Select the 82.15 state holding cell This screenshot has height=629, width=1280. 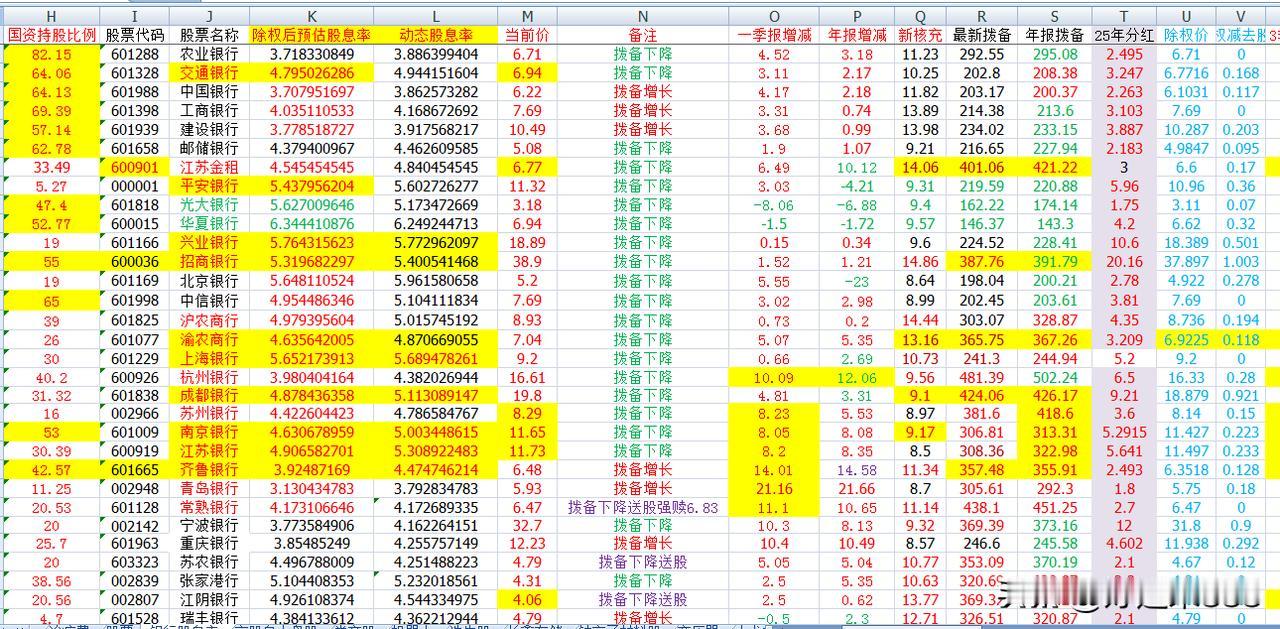tap(51, 54)
